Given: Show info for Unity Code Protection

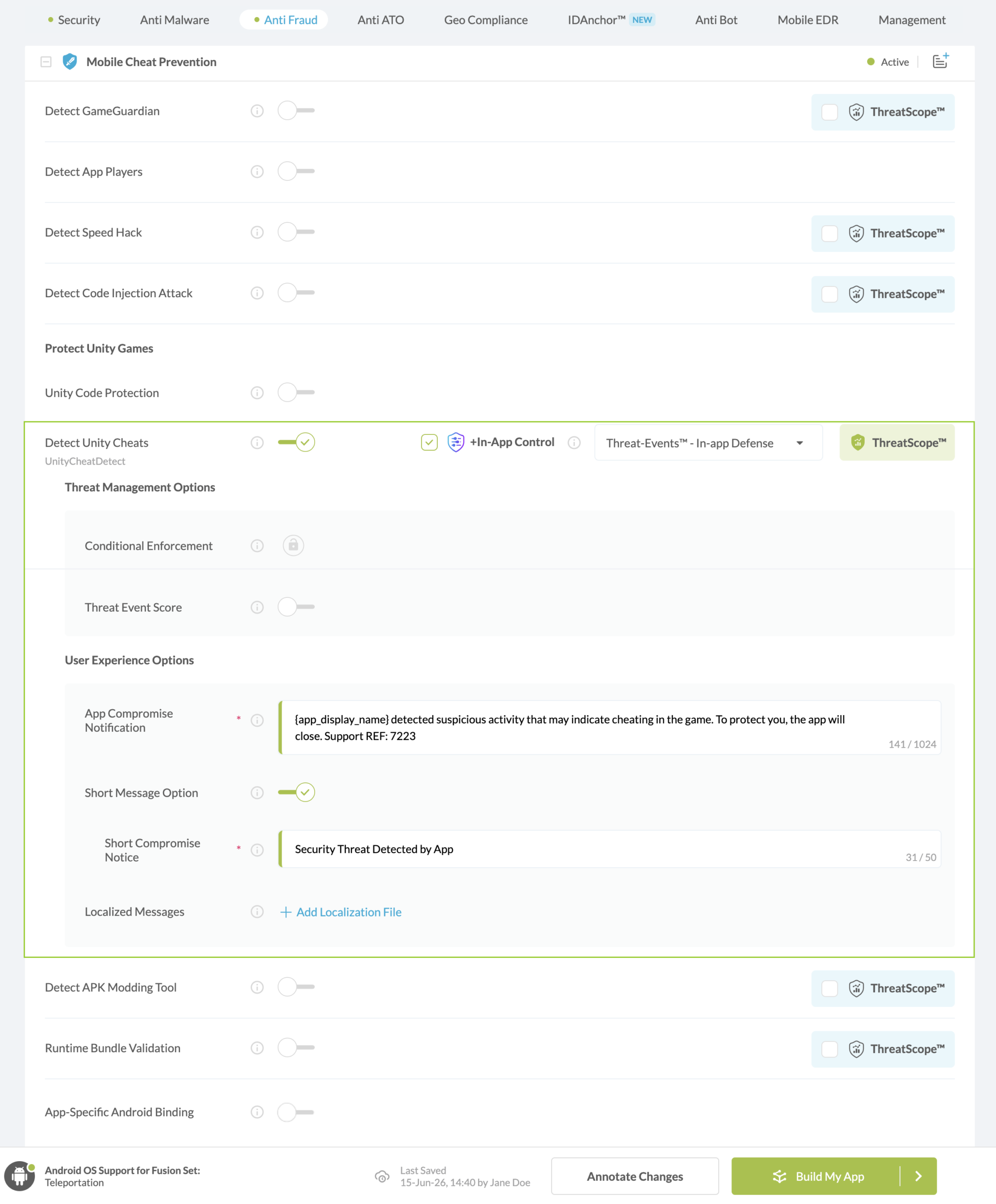Looking at the screenshot, I should click(257, 393).
